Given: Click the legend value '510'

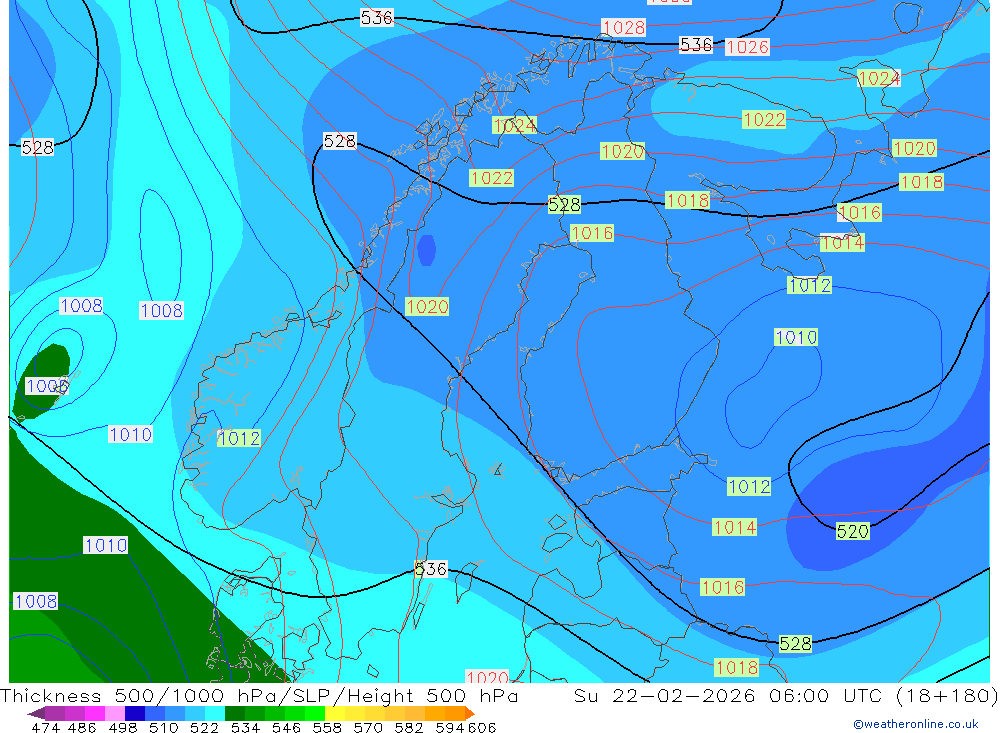Looking at the screenshot, I should pyautogui.click(x=163, y=727).
